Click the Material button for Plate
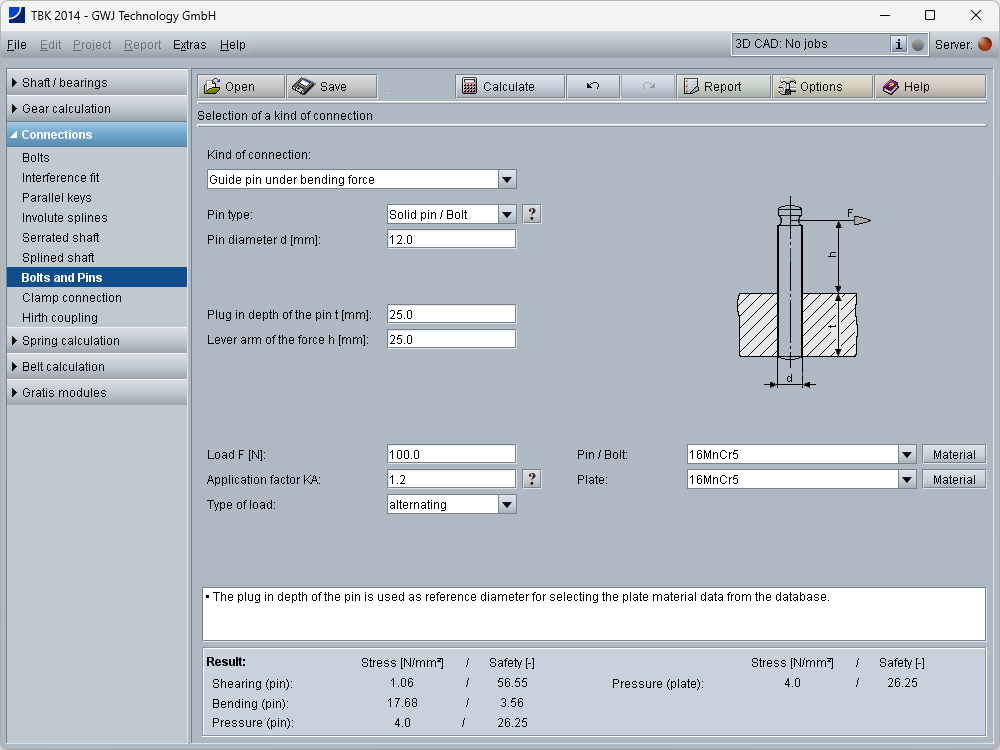Image resolution: width=1000 pixels, height=750 pixels. coord(953,480)
